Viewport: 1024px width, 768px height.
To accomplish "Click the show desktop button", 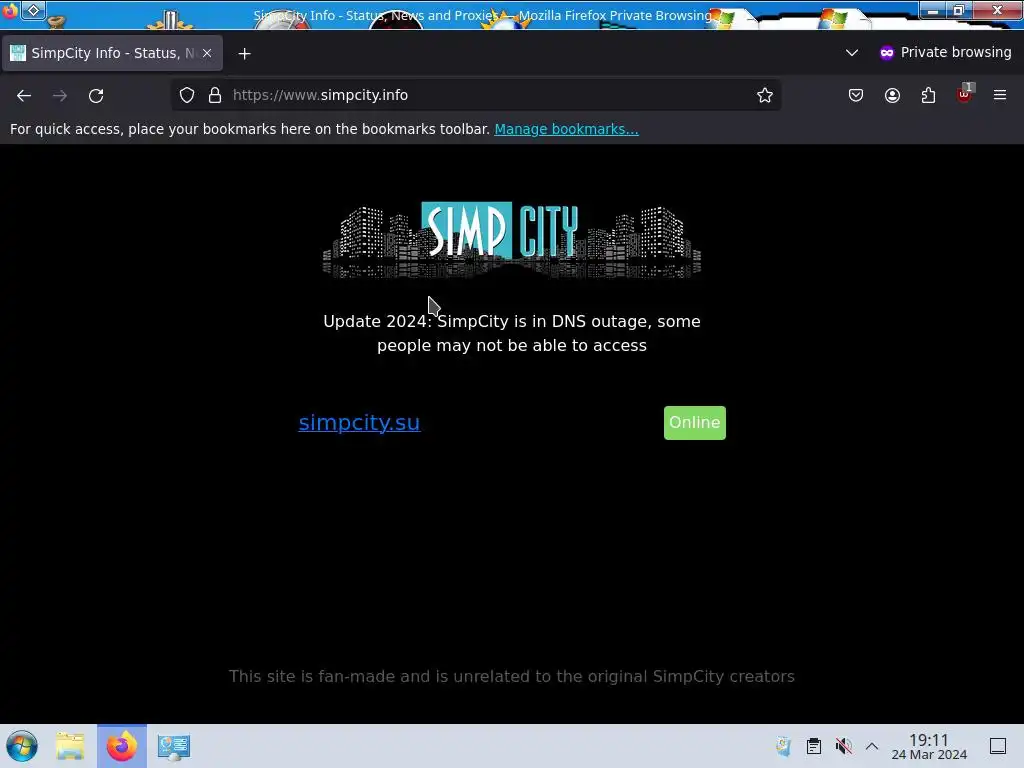I will pyautogui.click(x=998, y=746).
